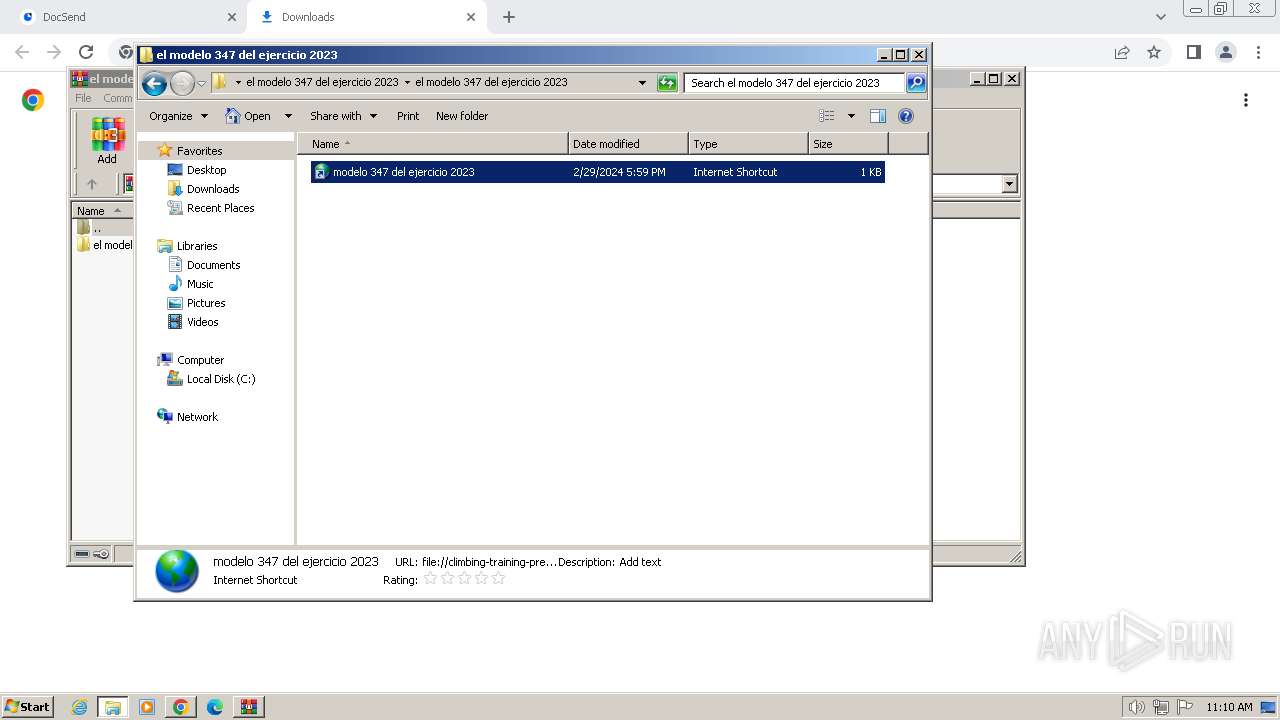1280x720 pixels.
Task: Close the DocSend browser tab
Action: 231,17
